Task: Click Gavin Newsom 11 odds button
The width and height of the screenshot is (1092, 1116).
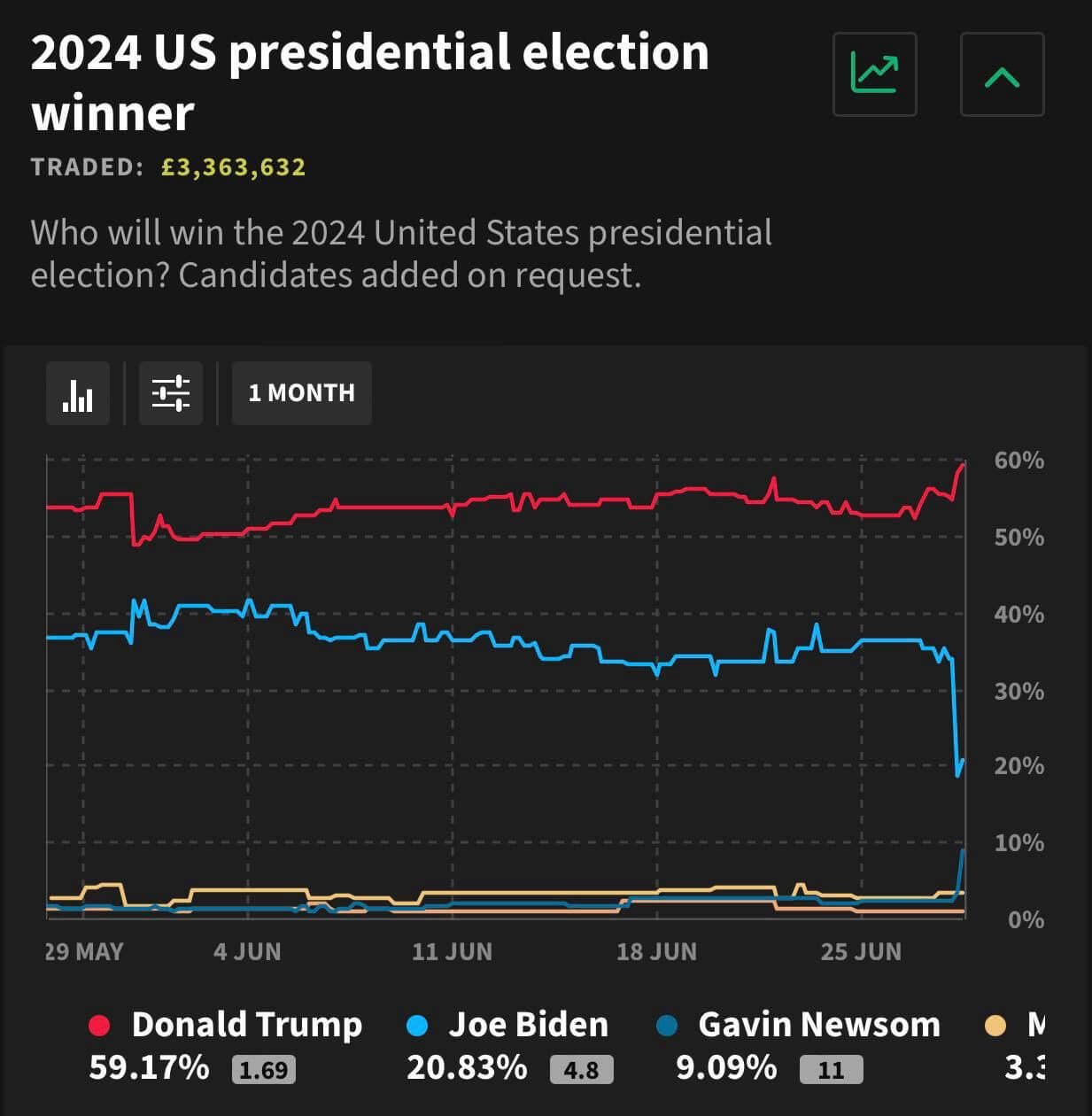Action: tap(831, 1070)
